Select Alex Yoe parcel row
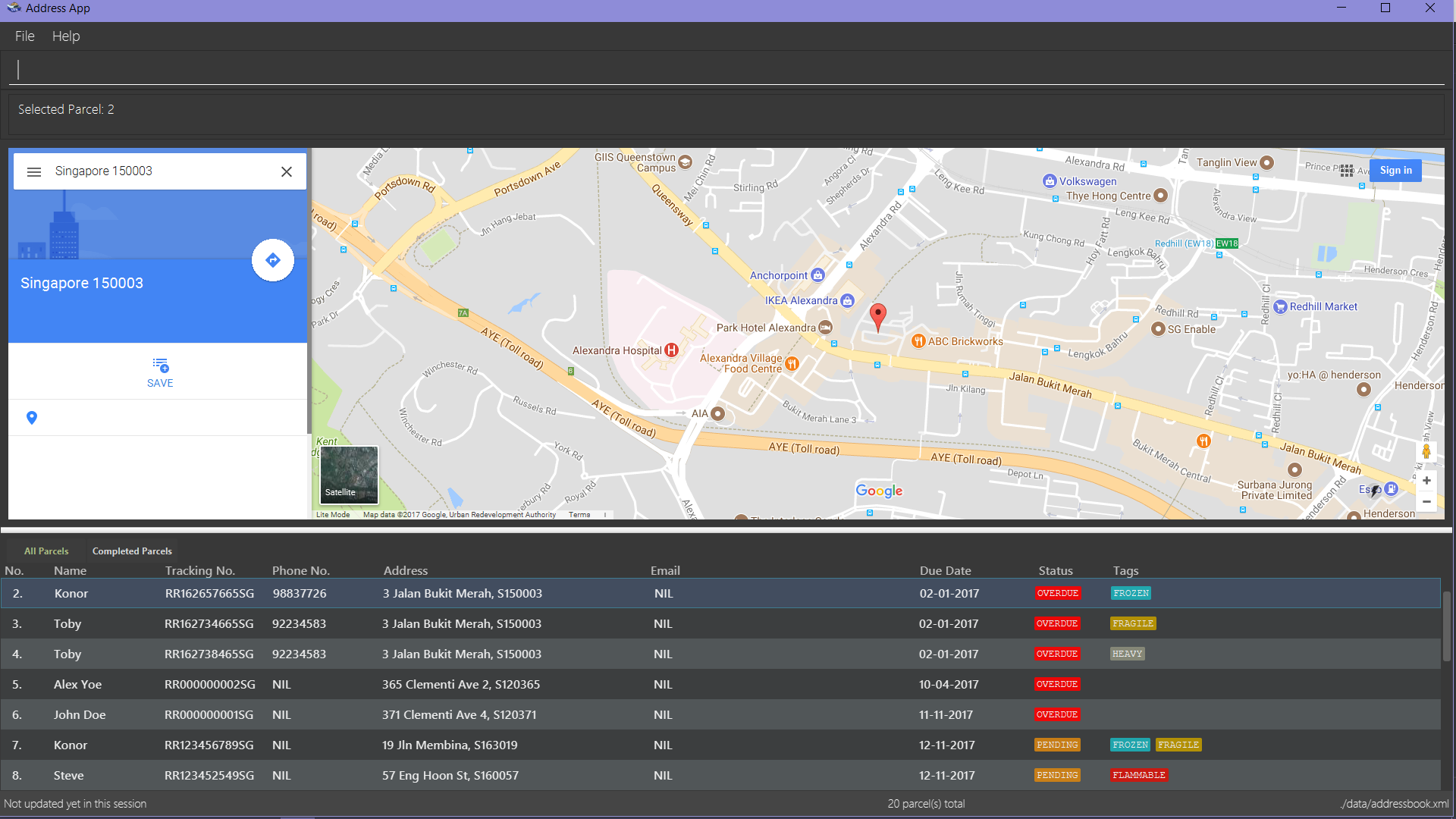The image size is (1456, 819). tap(720, 685)
